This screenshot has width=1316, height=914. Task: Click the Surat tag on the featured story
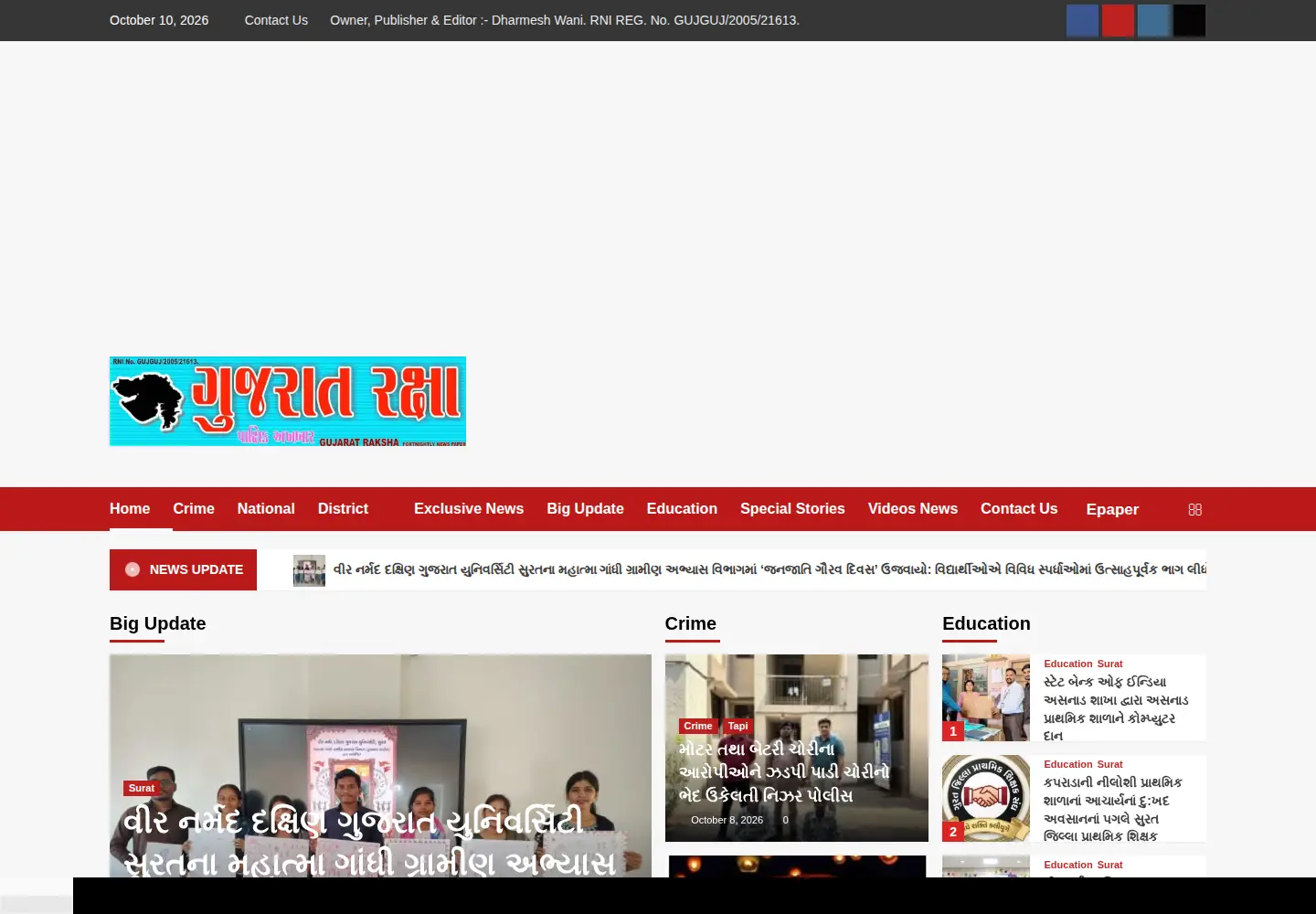coord(142,788)
